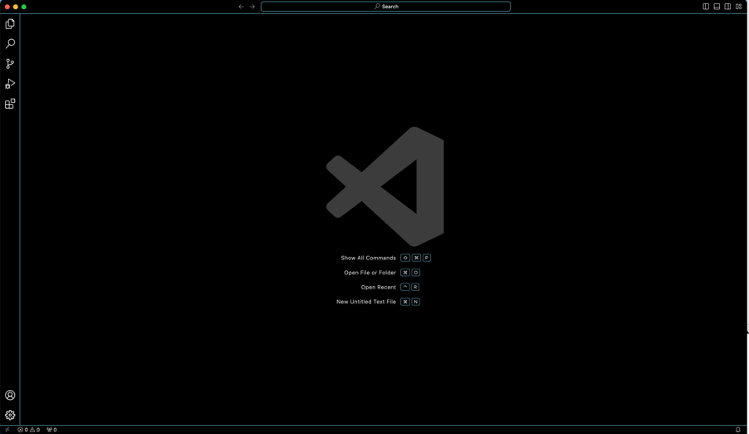Open the Manage gear menu

(10, 415)
